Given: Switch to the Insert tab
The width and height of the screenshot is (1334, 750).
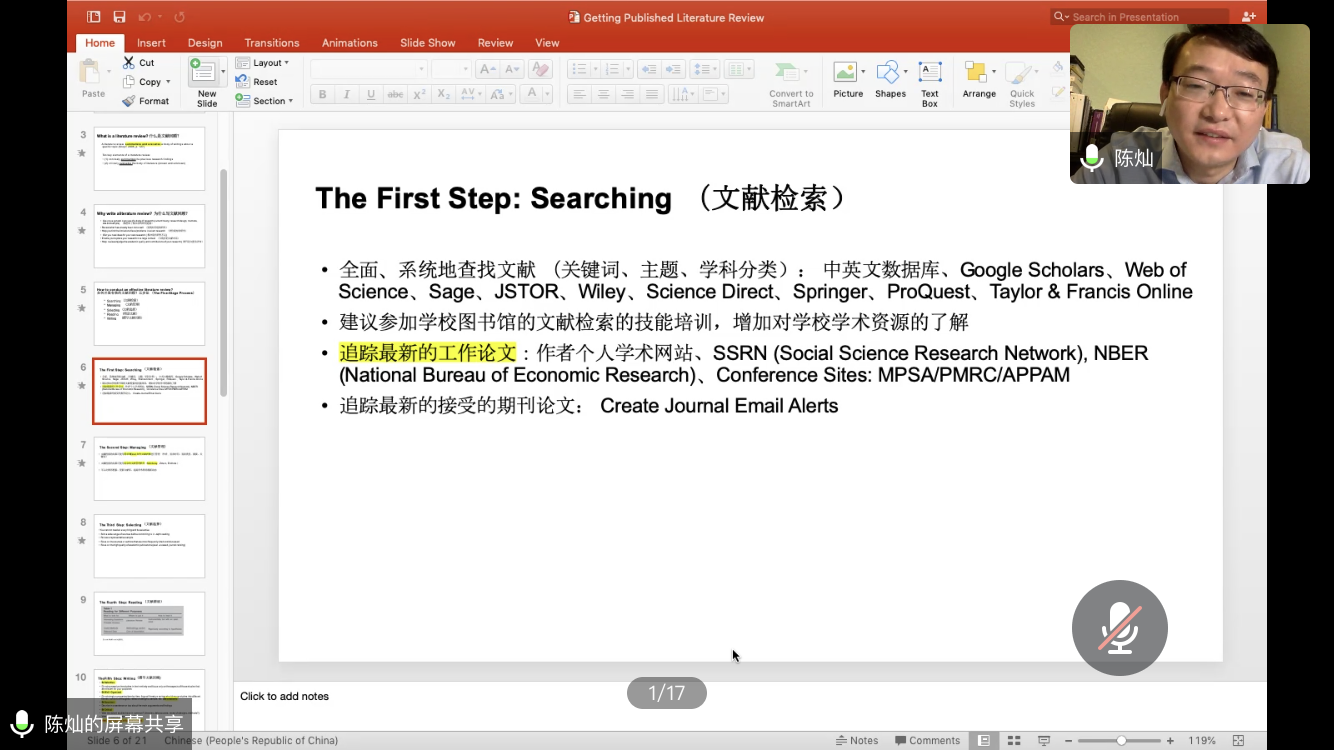Looking at the screenshot, I should [151, 43].
